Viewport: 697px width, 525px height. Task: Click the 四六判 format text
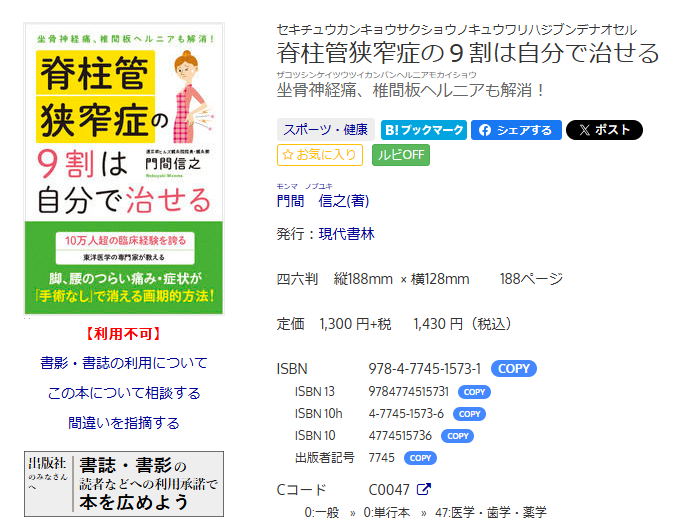tap(297, 279)
